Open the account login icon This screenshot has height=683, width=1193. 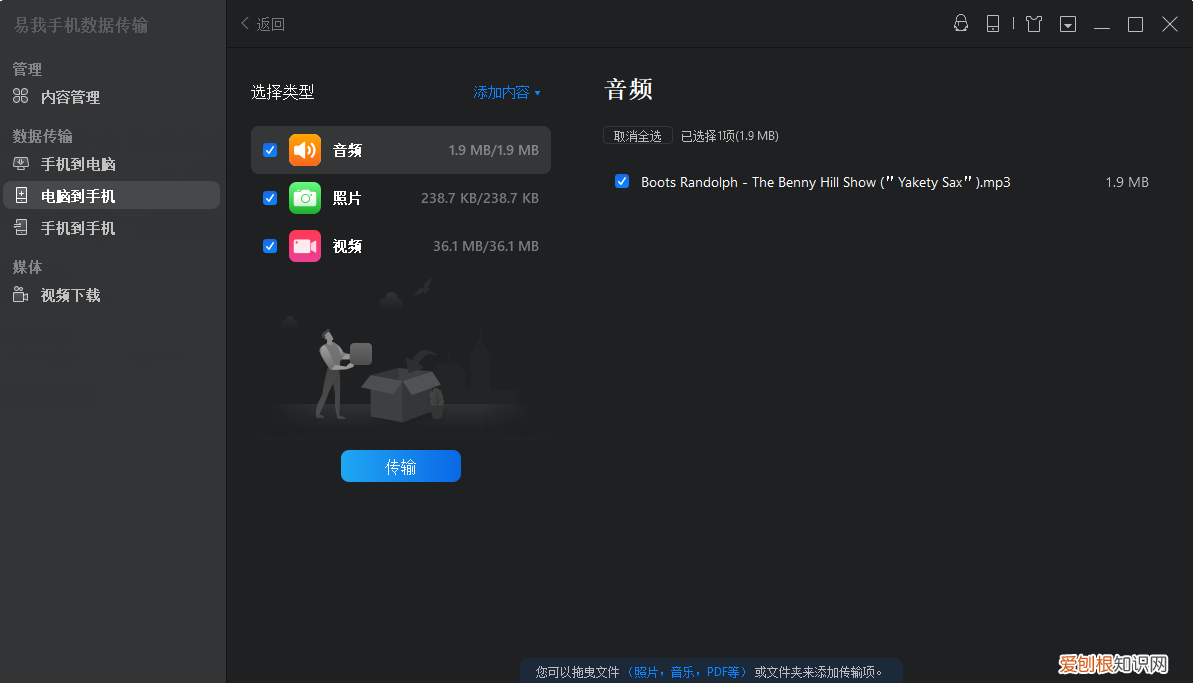[960, 24]
